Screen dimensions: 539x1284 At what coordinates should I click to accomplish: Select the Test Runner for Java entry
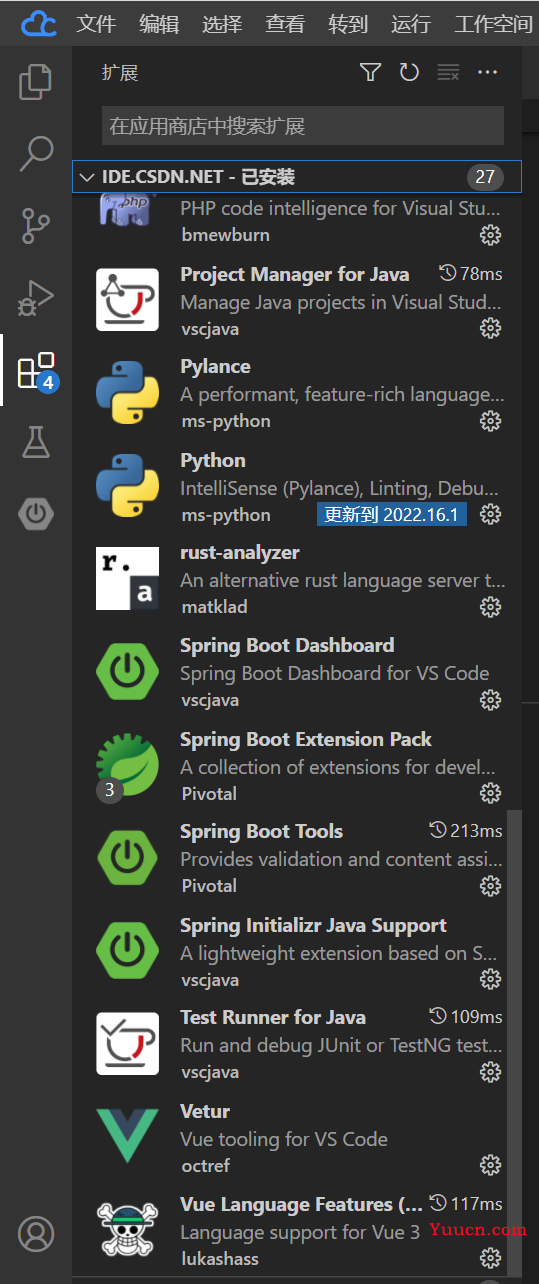pyautogui.click(x=297, y=1045)
